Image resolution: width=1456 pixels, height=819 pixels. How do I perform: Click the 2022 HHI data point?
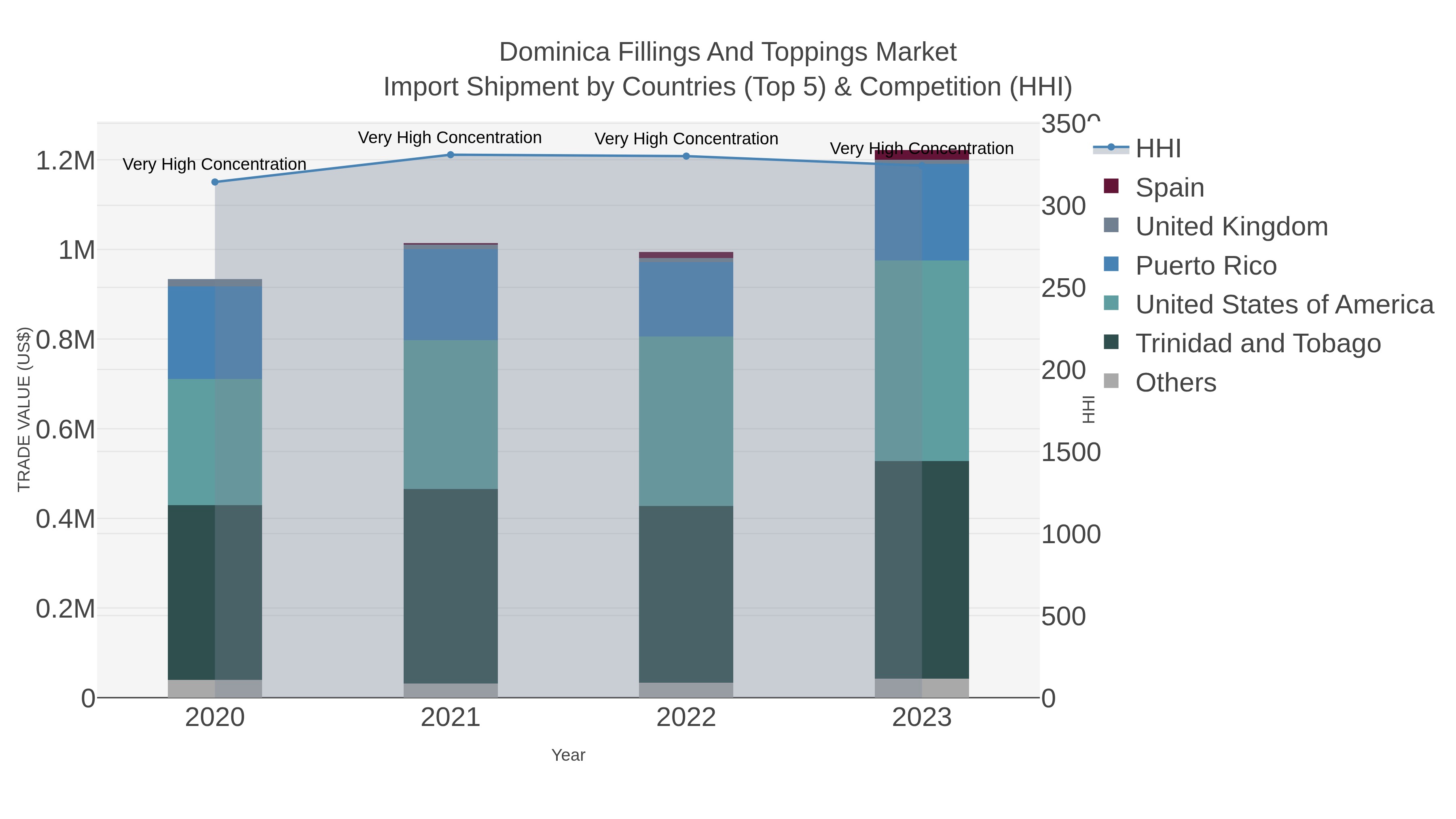click(686, 156)
